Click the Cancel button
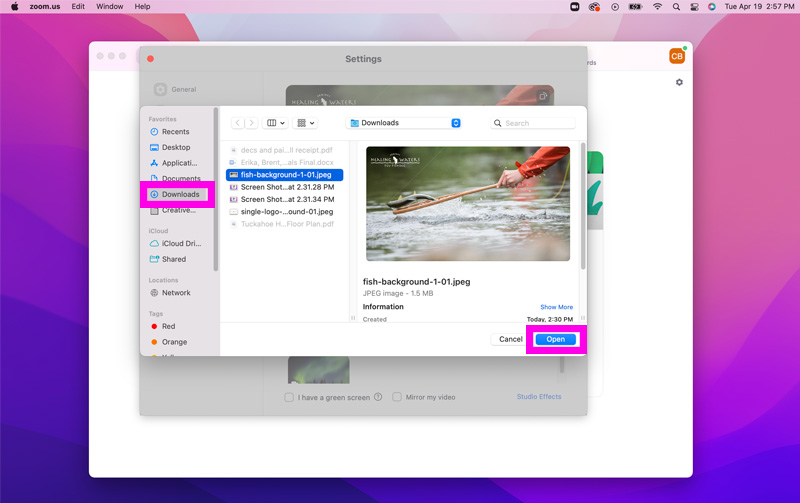 510,339
